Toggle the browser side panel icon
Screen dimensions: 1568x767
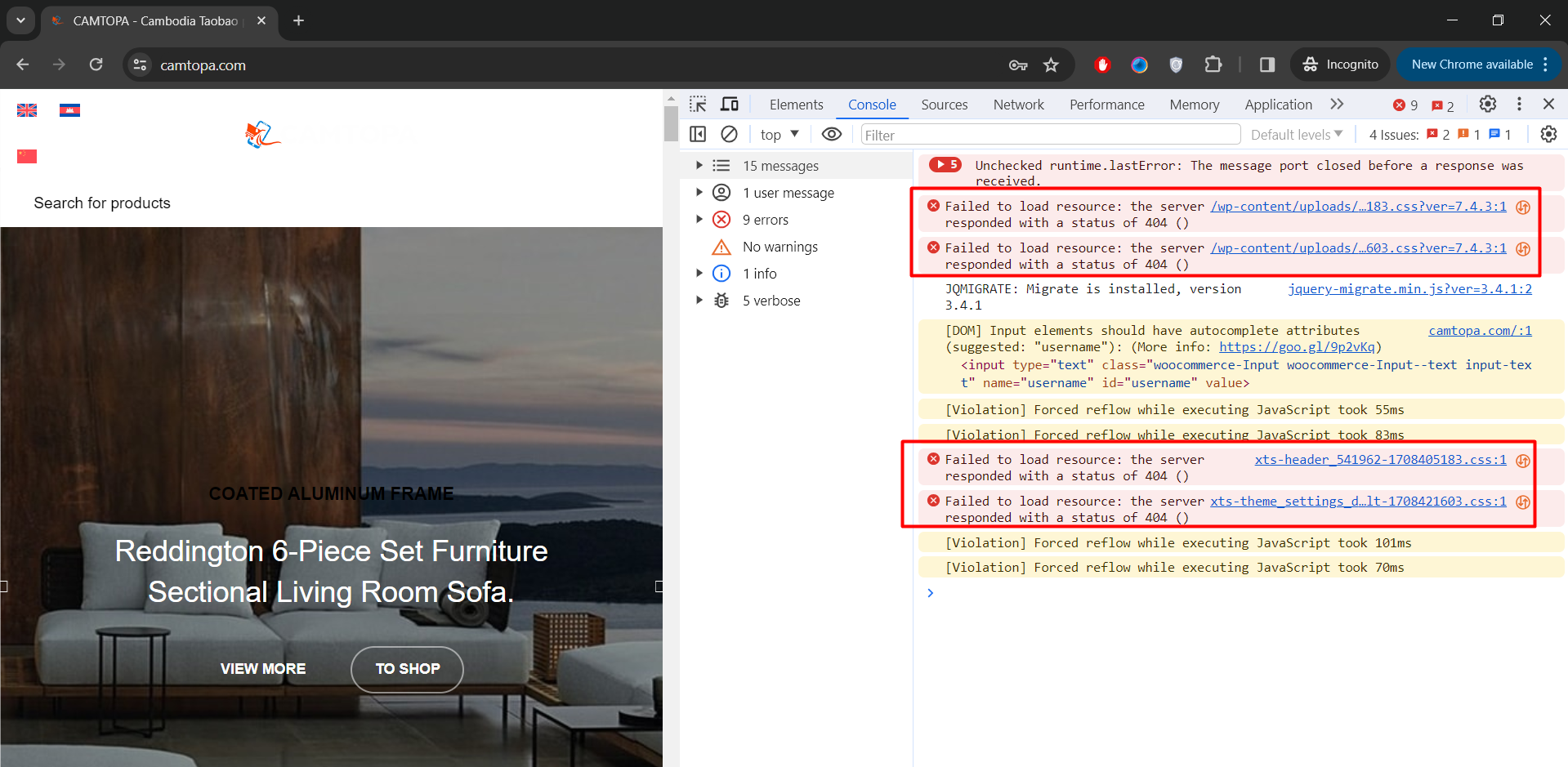point(1267,65)
